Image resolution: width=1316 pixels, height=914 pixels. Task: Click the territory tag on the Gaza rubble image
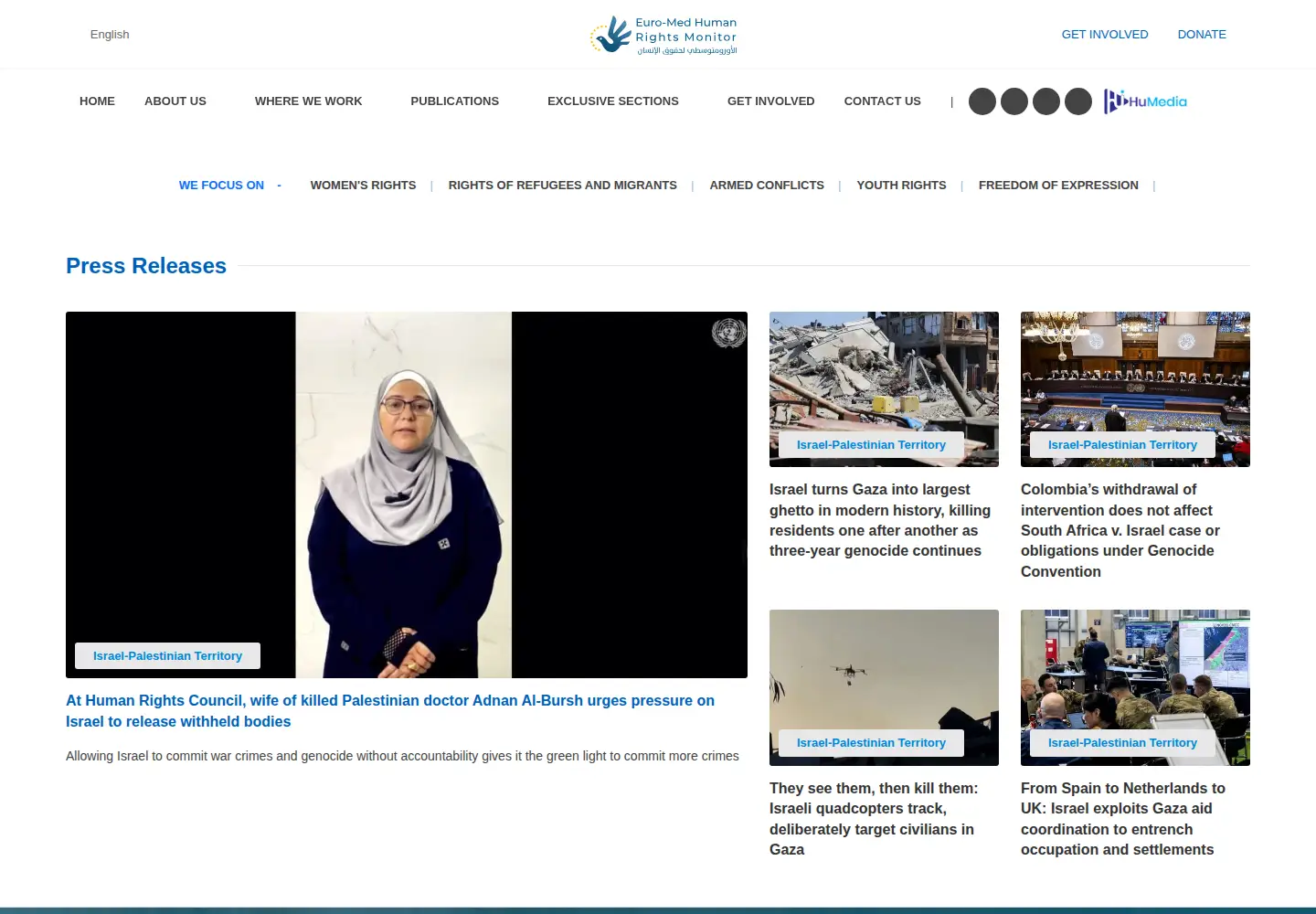[x=871, y=445]
